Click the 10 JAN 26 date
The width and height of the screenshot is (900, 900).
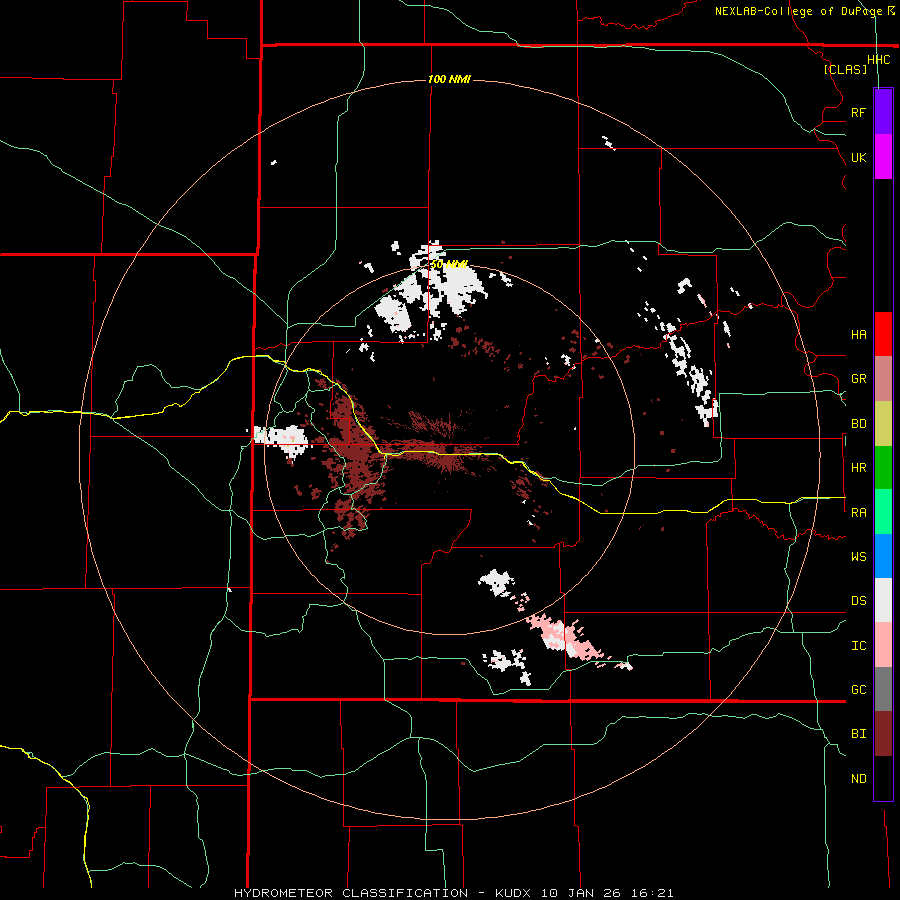pyautogui.click(x=581, y=893)
